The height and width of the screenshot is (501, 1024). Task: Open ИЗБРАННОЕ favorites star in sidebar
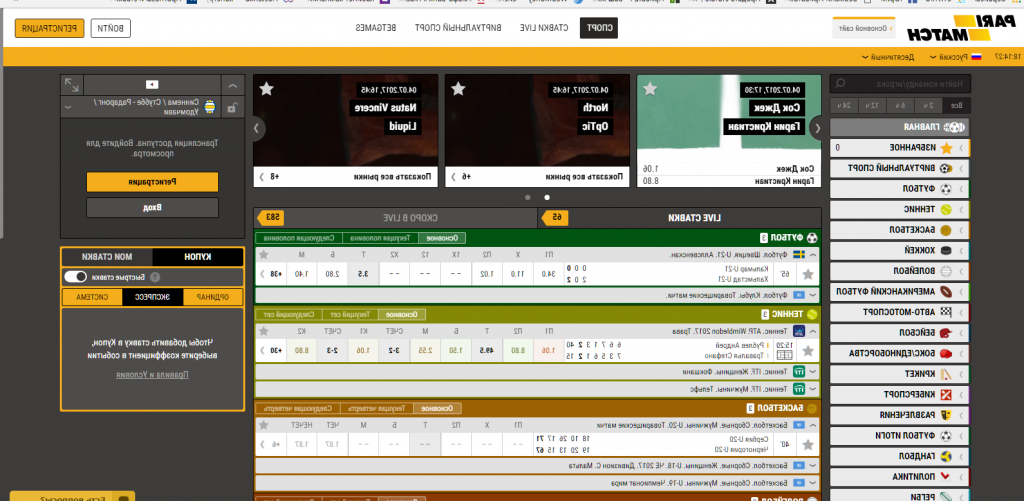pos(900,148)
